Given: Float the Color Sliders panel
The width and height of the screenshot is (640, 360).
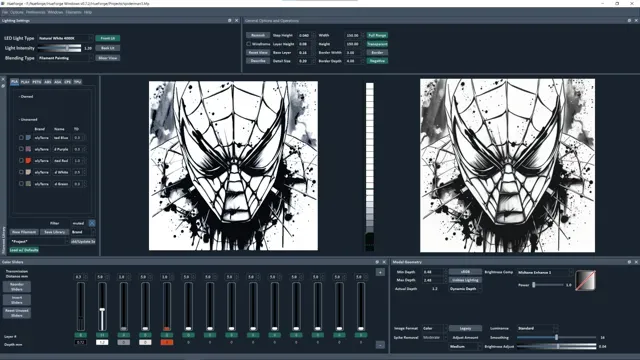Looking at the screenshot, I should [377, 262].
